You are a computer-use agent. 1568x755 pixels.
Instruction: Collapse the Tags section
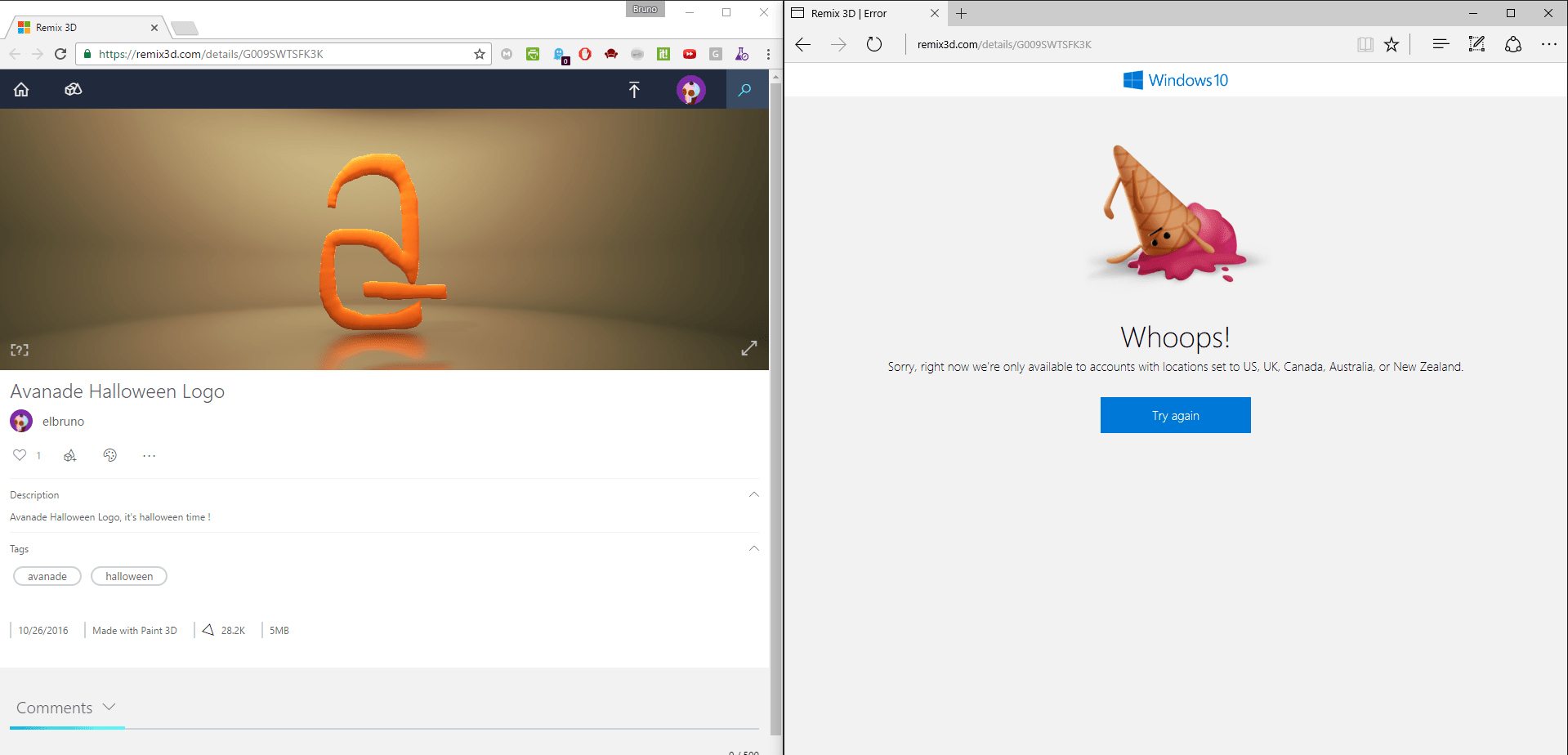point(753,548)
